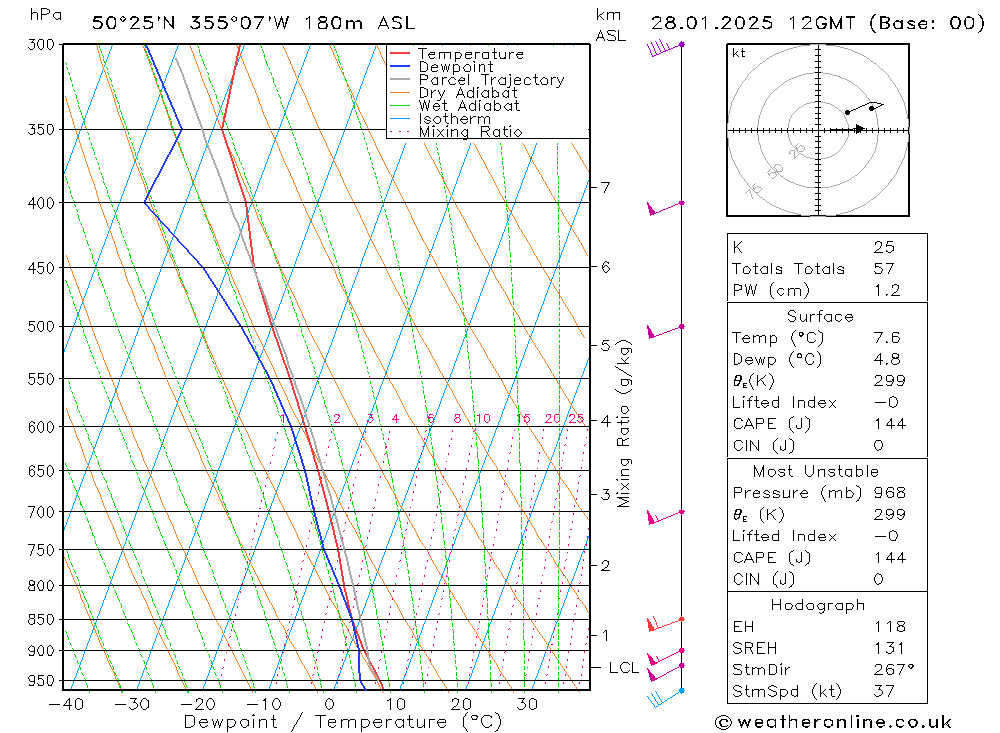This screenshot has width=1000, height=733.
Task: Click the 'Dewpoint / Temperature (°C)' axis title
Action: click(342, 722)
